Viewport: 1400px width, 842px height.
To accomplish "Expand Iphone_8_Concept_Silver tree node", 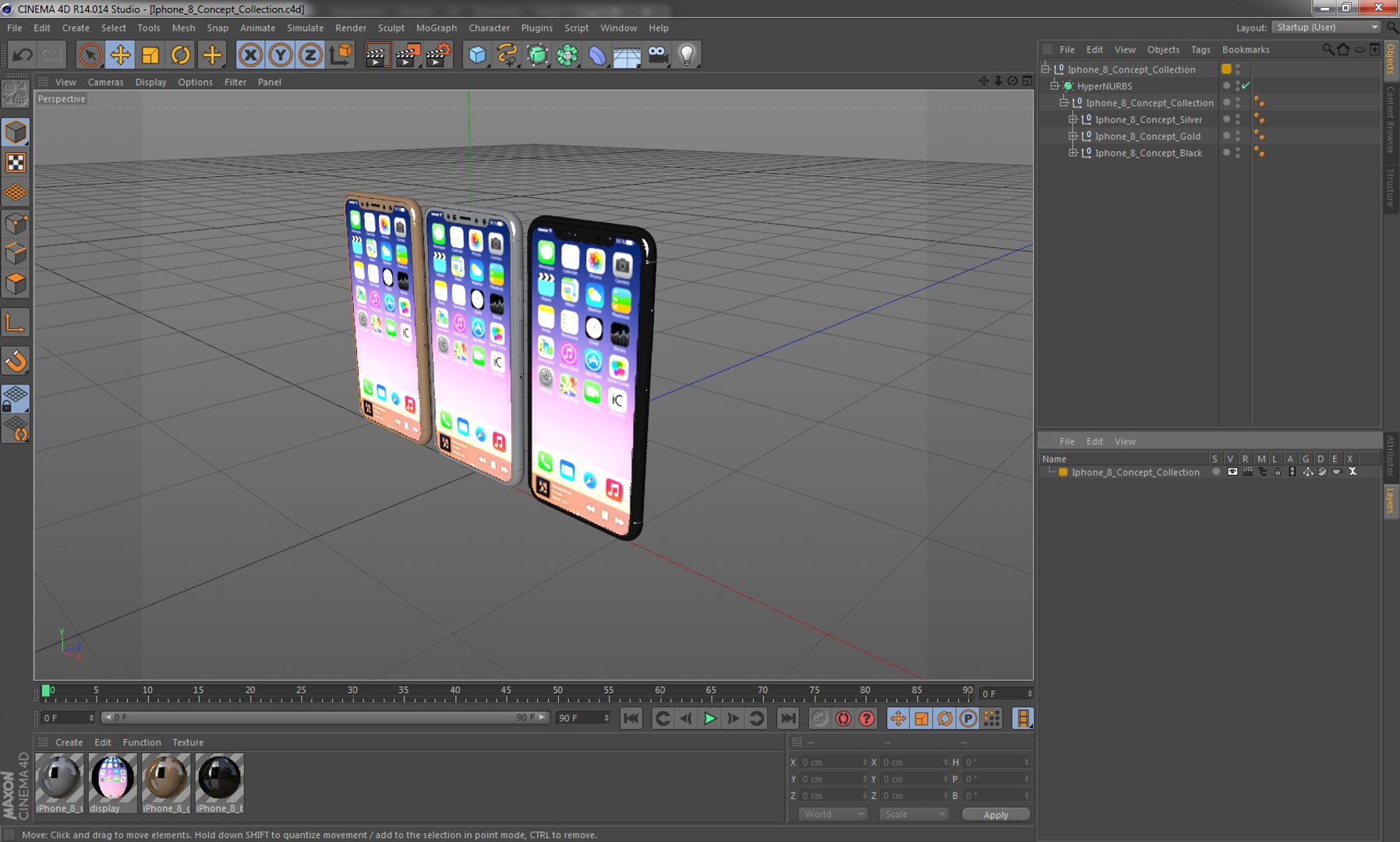I will coord(1073,119).
